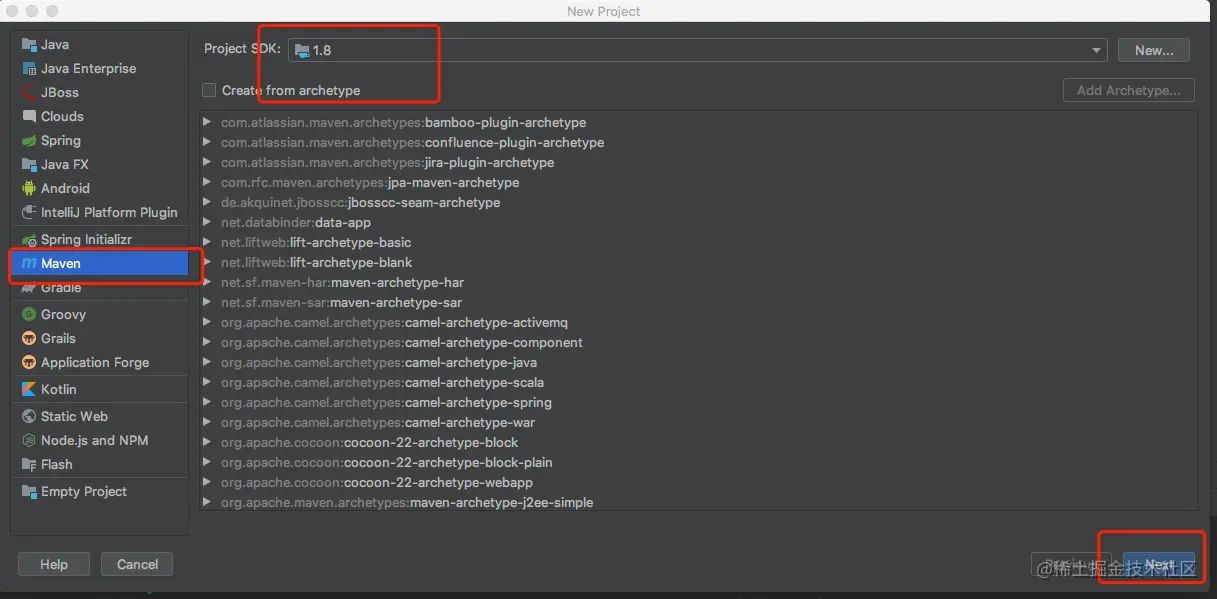Click the Empty Project folder icon
This screenshot has height=599, width=1217.
[x=29, y=492]
